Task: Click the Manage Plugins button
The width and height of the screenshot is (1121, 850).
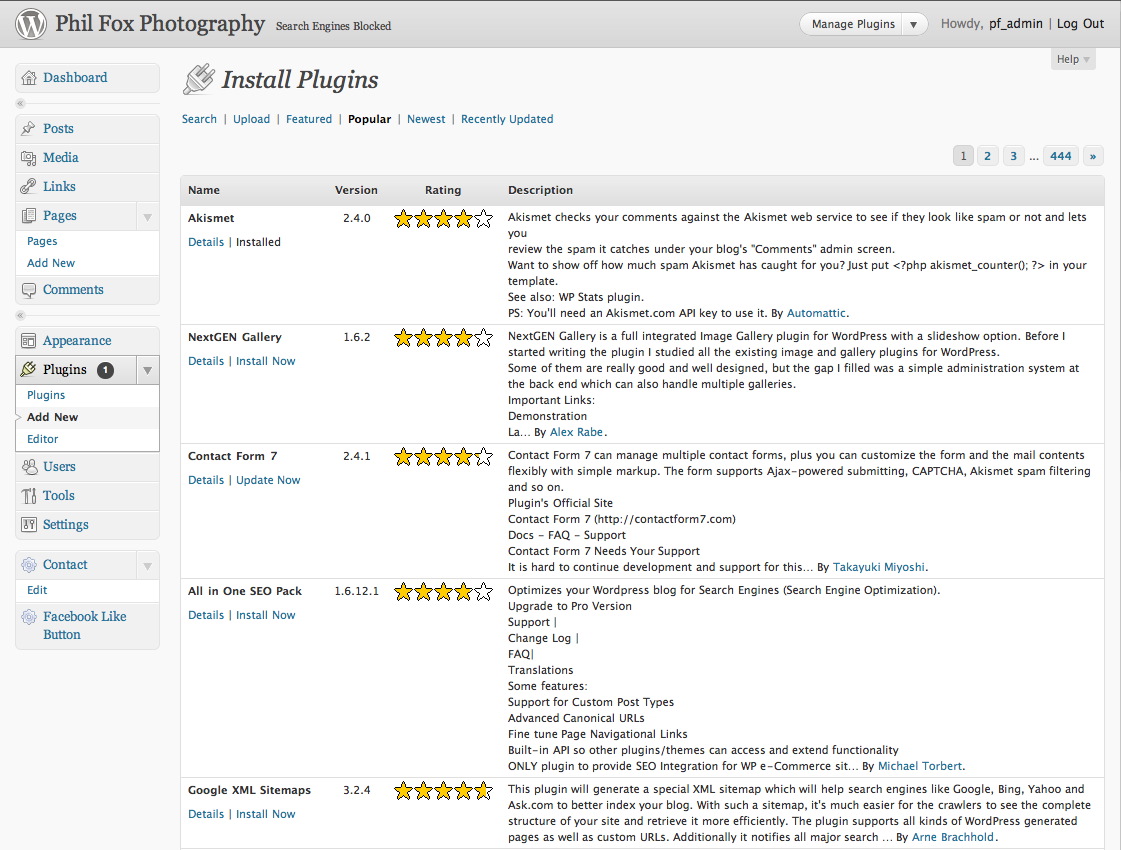Action: tap(853, 24)
